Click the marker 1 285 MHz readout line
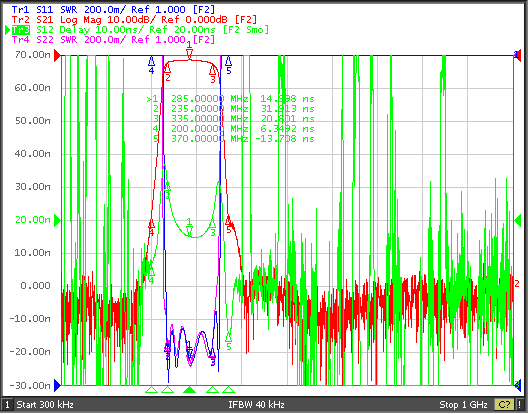This screenshot has height=414, width=529. [230, 99]
